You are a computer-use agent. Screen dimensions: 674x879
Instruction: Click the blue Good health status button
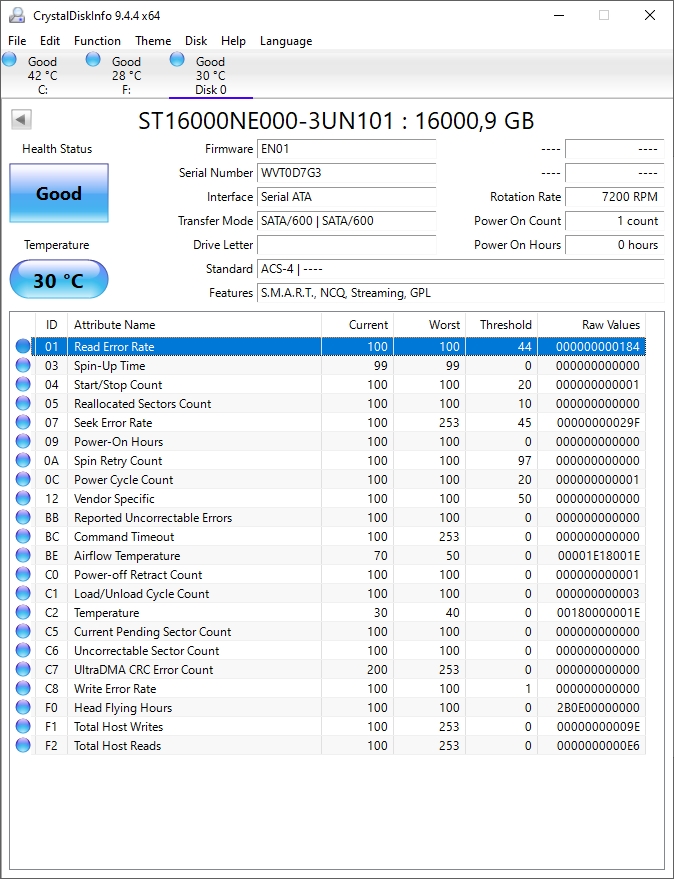[59, 193]
